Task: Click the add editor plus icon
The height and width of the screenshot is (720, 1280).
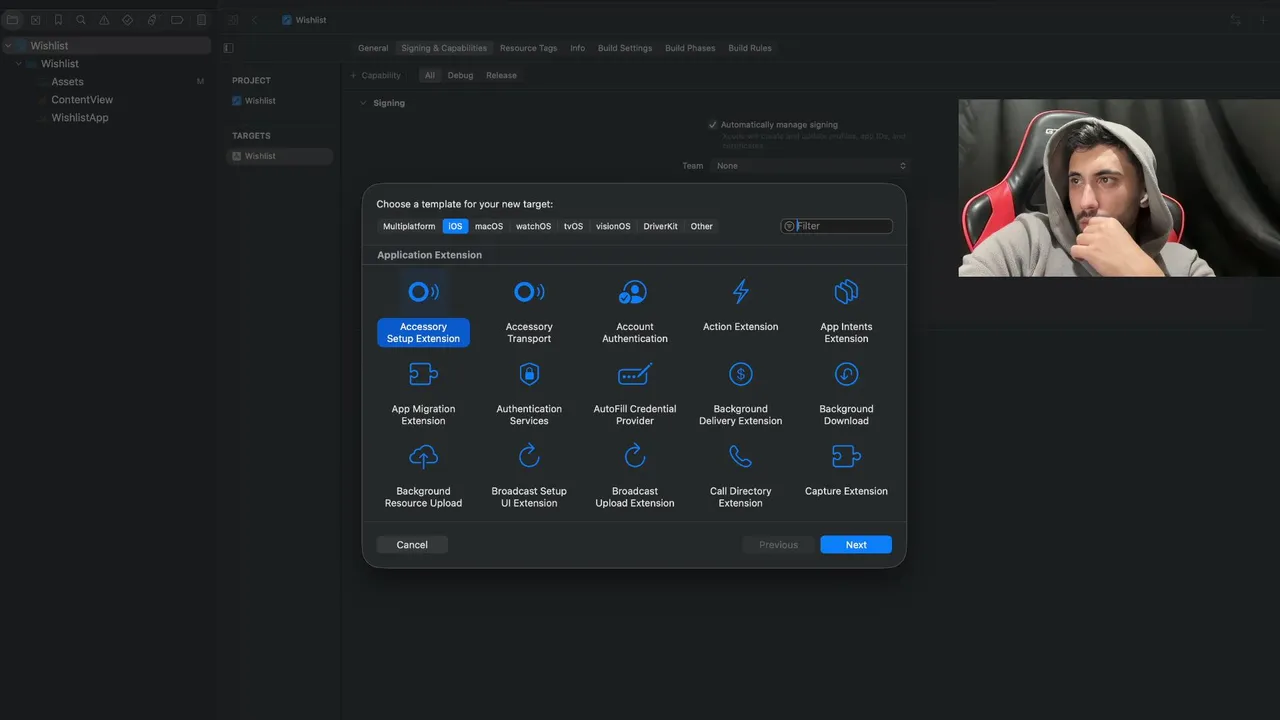Action: pyautogui.click(x=1261, y=20)
